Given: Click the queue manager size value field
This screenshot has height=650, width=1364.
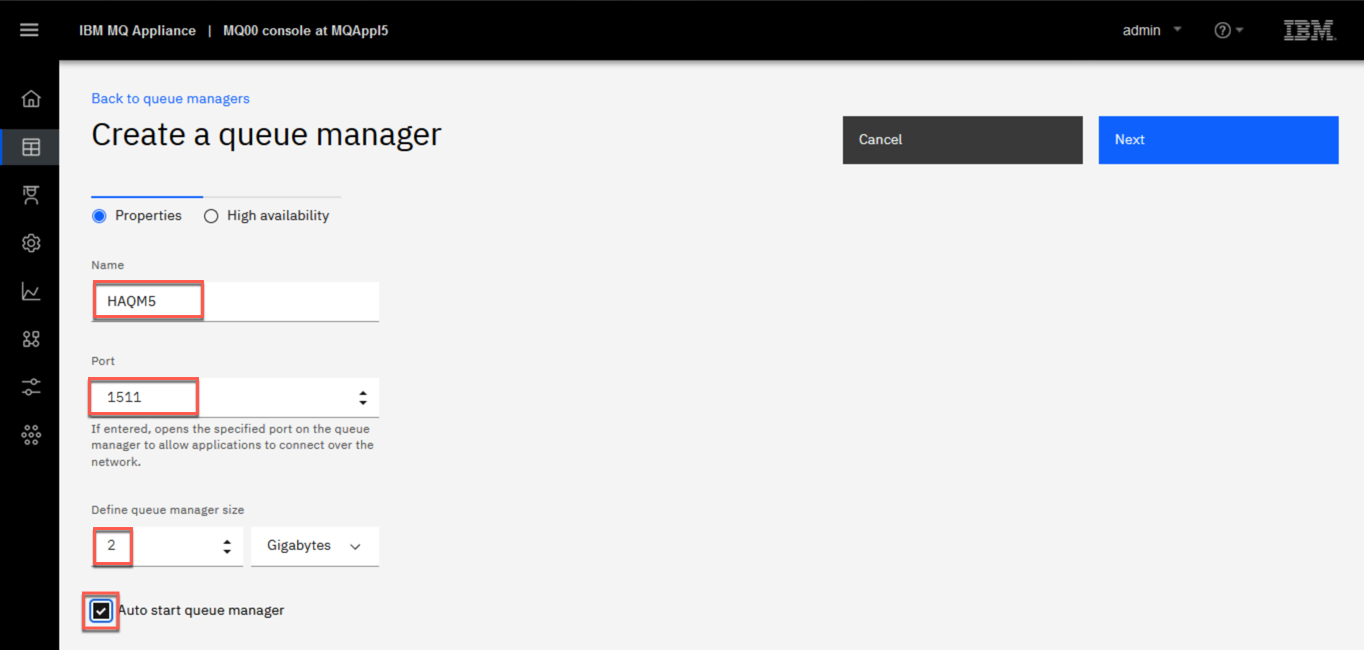Looking at the screenshot, I should 167,546.
